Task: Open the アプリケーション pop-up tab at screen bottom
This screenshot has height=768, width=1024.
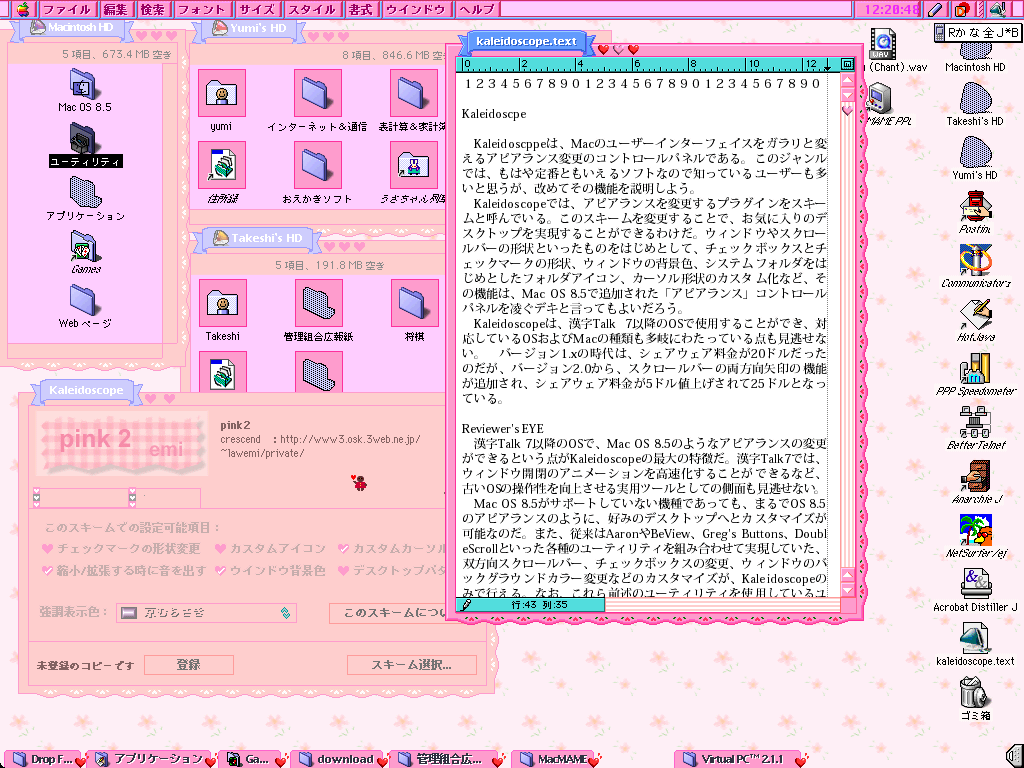Action: [152, 759]
